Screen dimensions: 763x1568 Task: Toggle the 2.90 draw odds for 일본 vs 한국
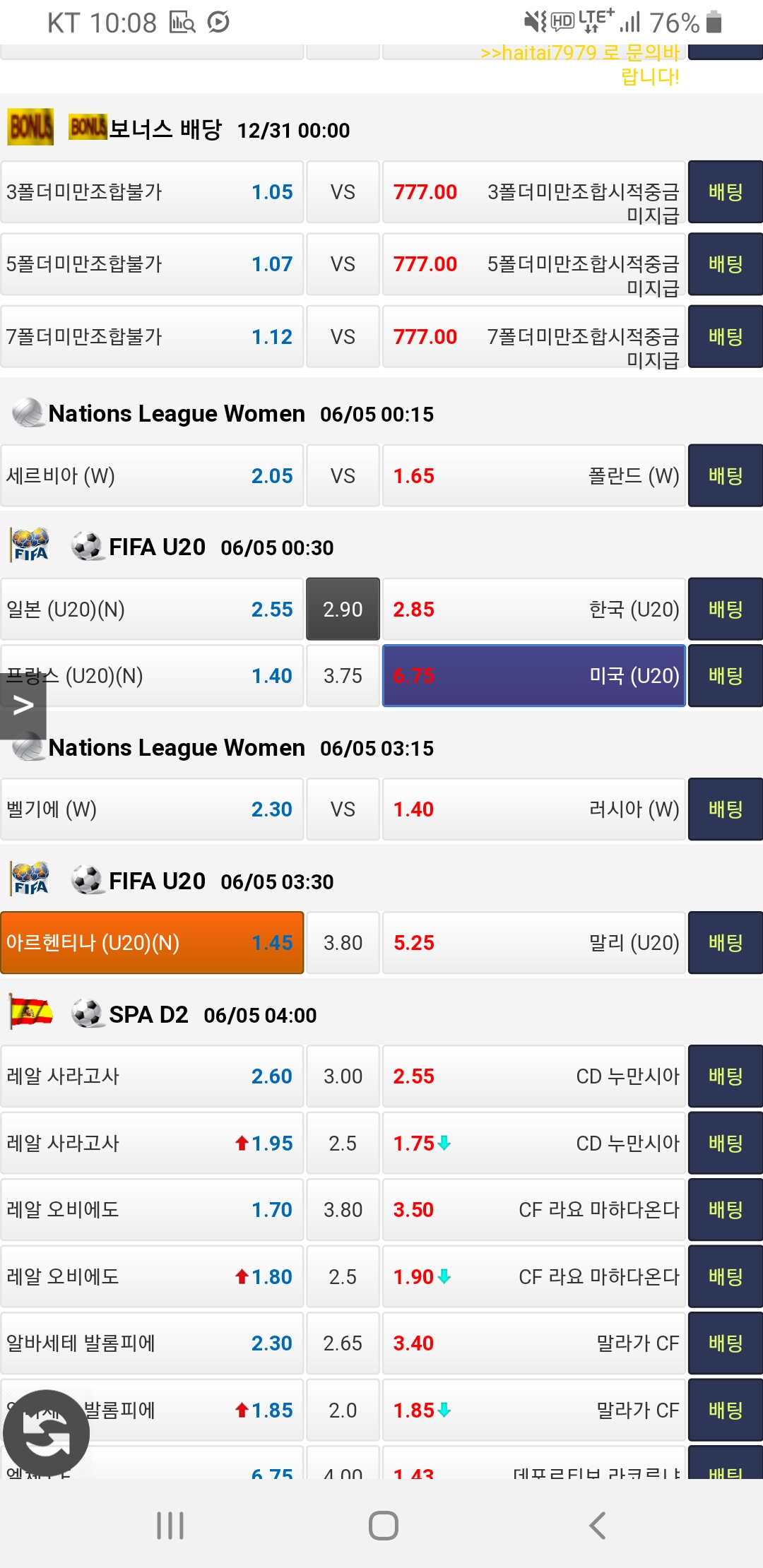tap(343, 610)
